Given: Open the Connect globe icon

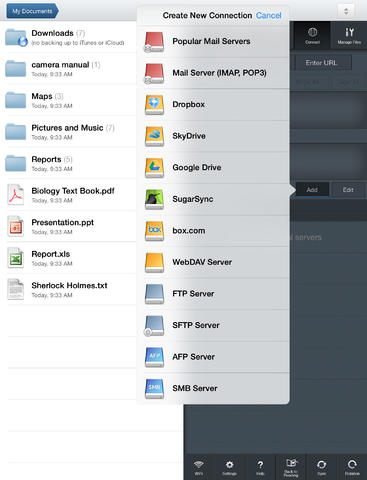Looking at the screenshot, I should coord(312,36).
